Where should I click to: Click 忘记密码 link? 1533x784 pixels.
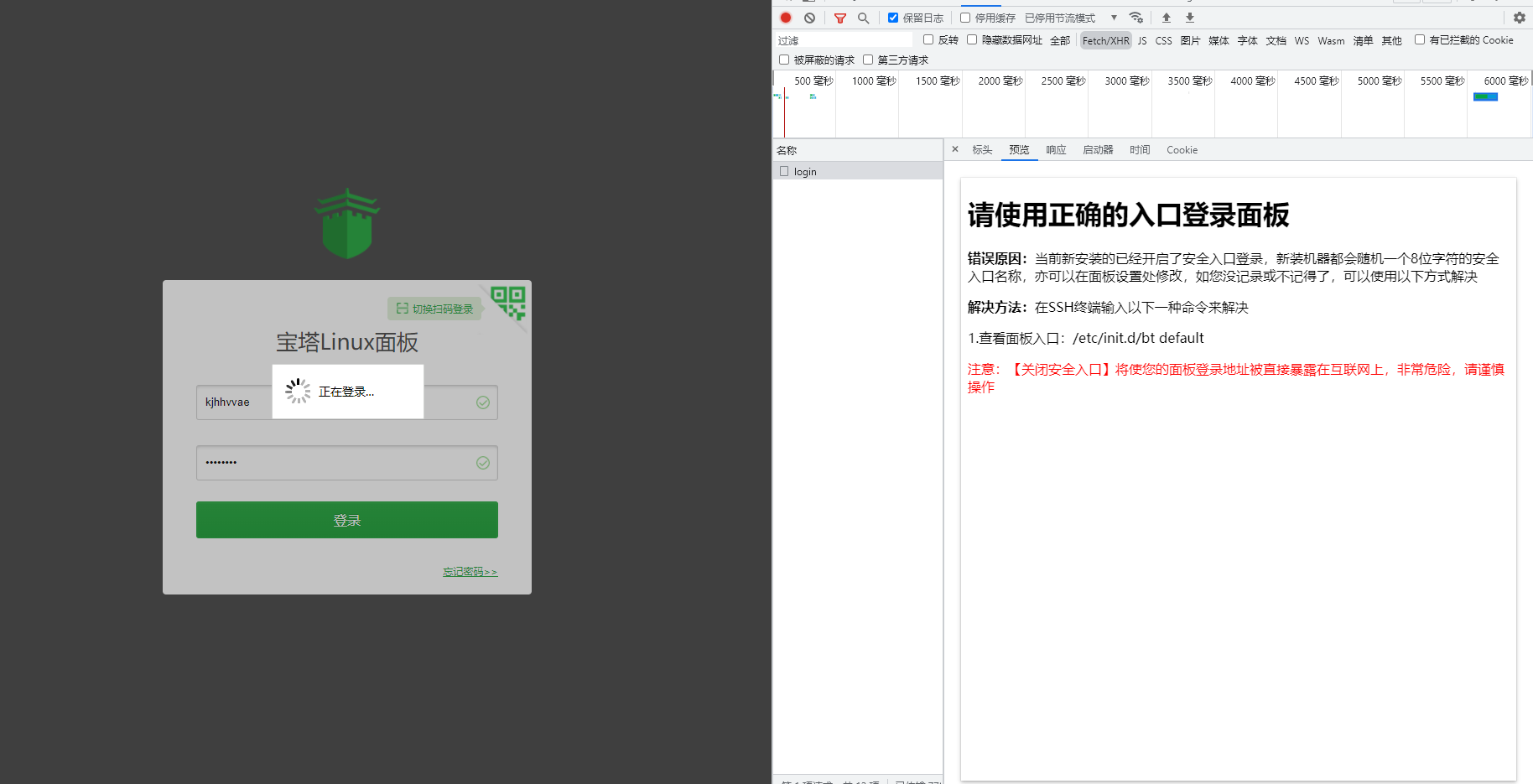(x=470, y=572)
